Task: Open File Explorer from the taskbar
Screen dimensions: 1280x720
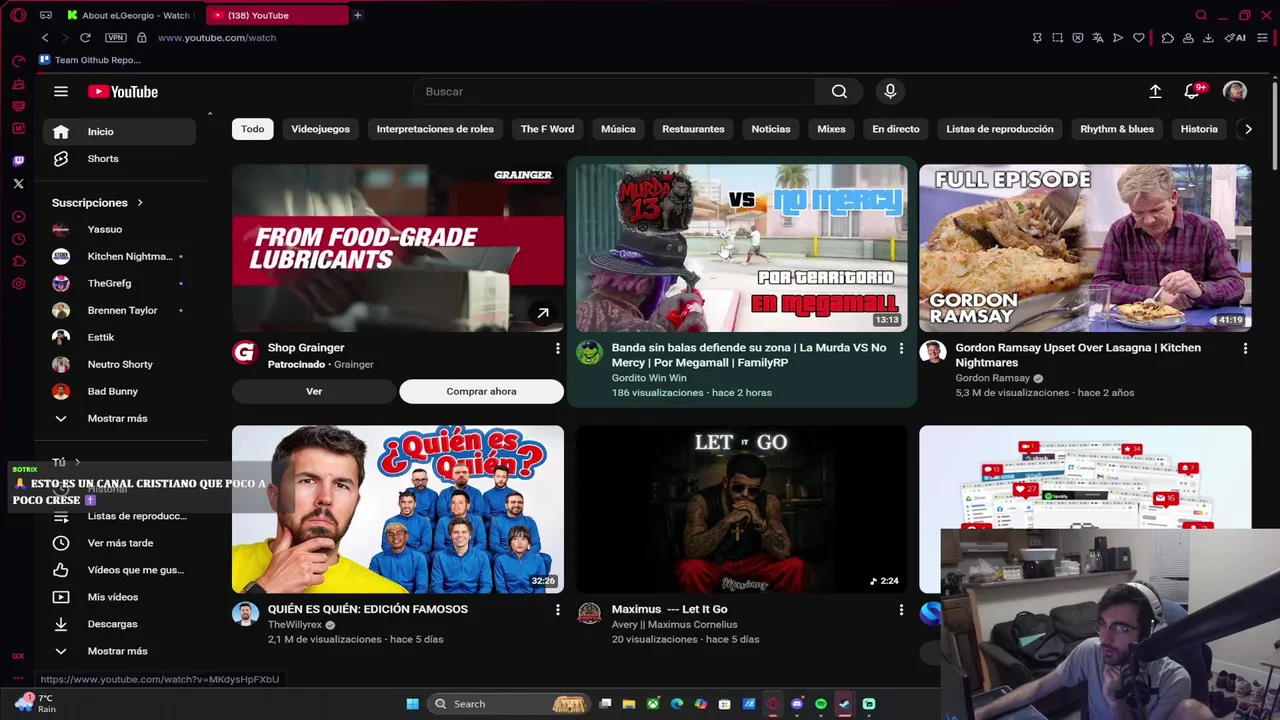Action: [x=629, y=704]
